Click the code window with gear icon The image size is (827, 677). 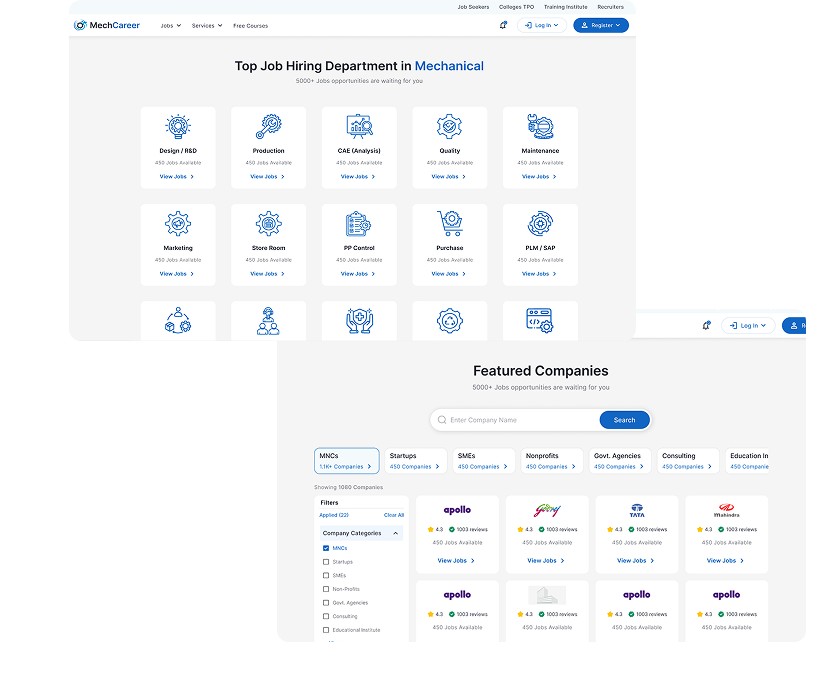(x=540, y=321)
